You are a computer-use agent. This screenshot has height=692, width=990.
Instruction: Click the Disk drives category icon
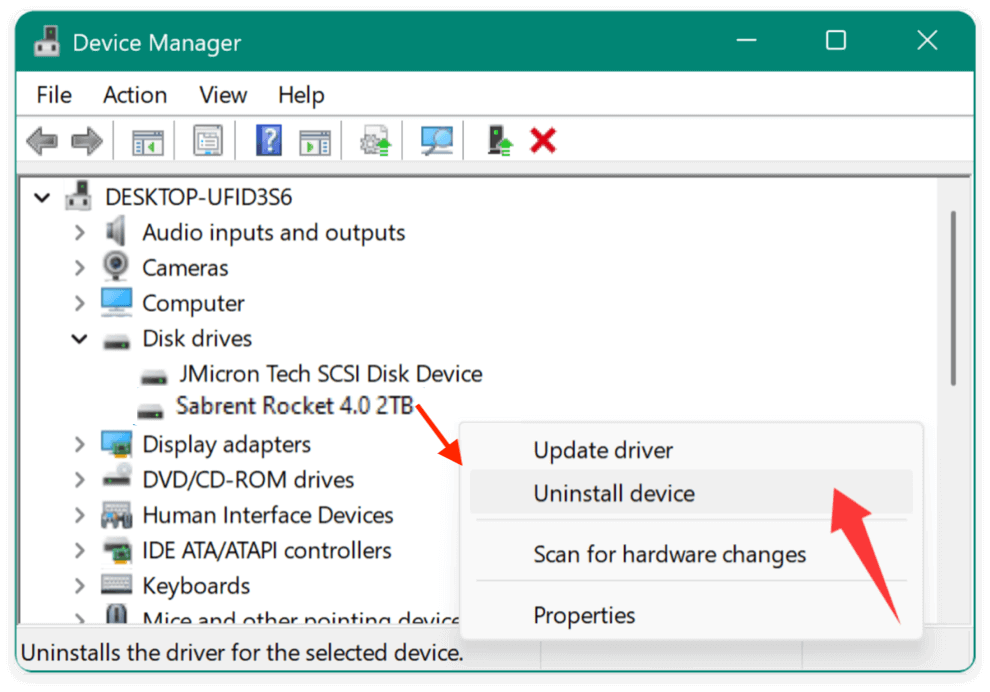(x=116, y=338)
